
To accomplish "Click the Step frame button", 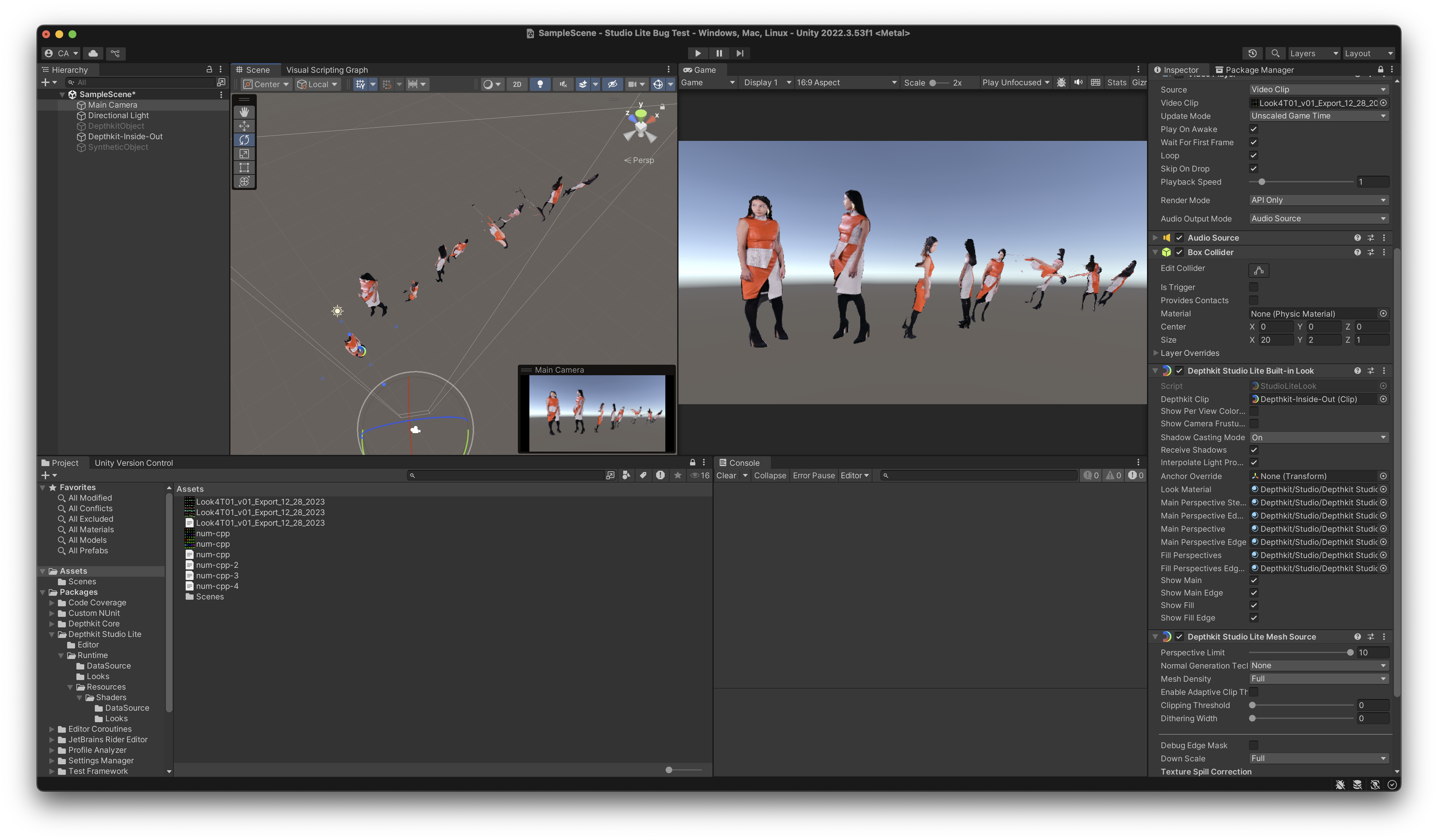I will [739, 53].
